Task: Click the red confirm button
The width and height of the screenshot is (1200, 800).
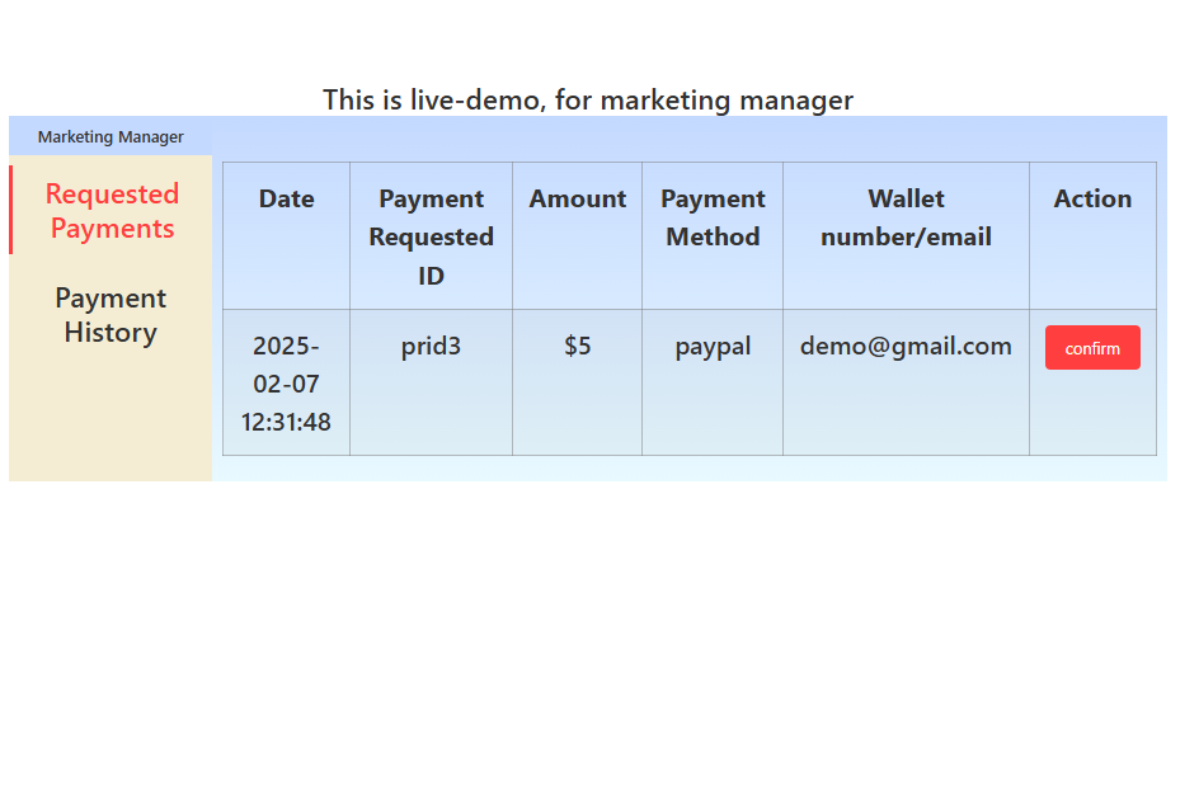Action: coord(1092,348)
